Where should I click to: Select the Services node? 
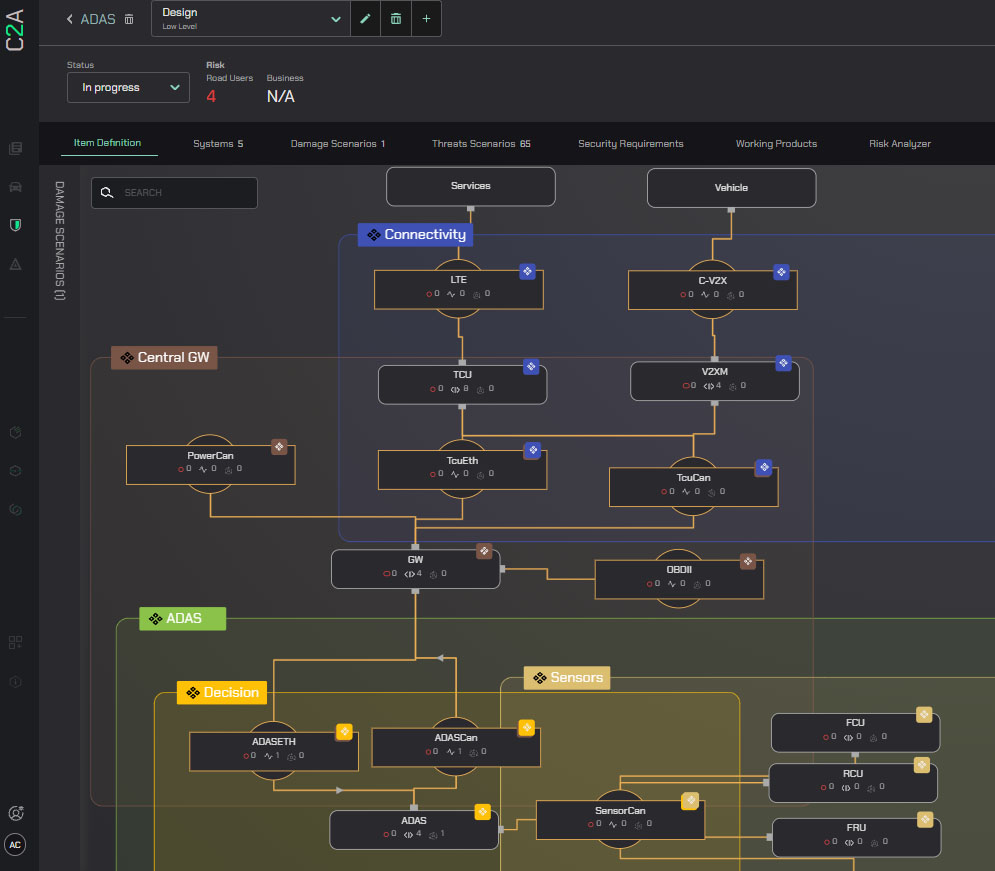click(471, 186)
